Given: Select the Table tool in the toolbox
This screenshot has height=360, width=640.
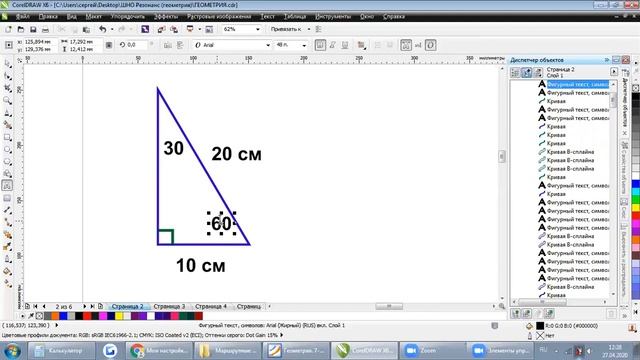Looking at the screenshot, I should point(7,198).
